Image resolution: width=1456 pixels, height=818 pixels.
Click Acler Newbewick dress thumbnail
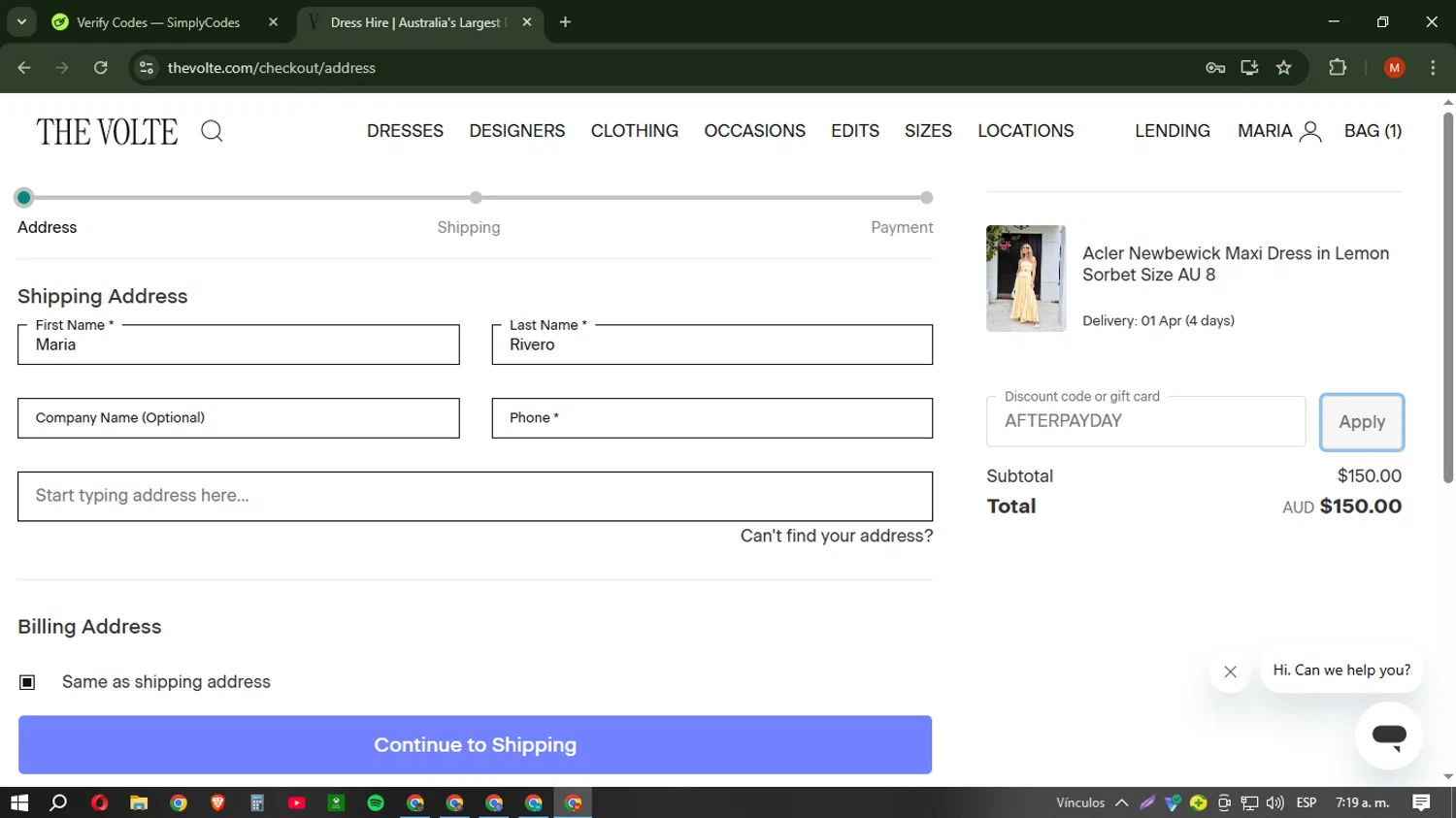point(1026,278)
